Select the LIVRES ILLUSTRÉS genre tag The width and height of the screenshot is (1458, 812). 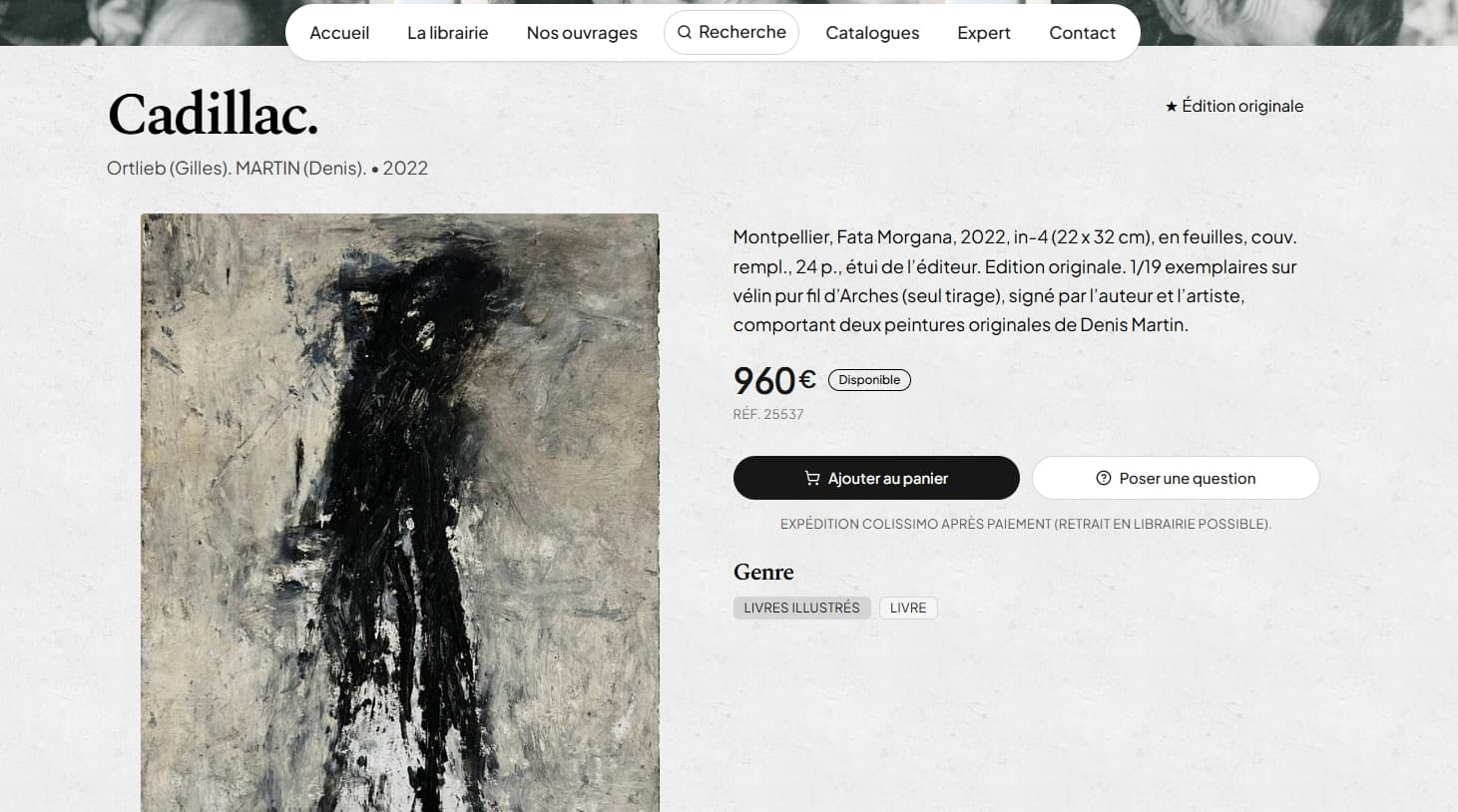(x=801, y=608)
